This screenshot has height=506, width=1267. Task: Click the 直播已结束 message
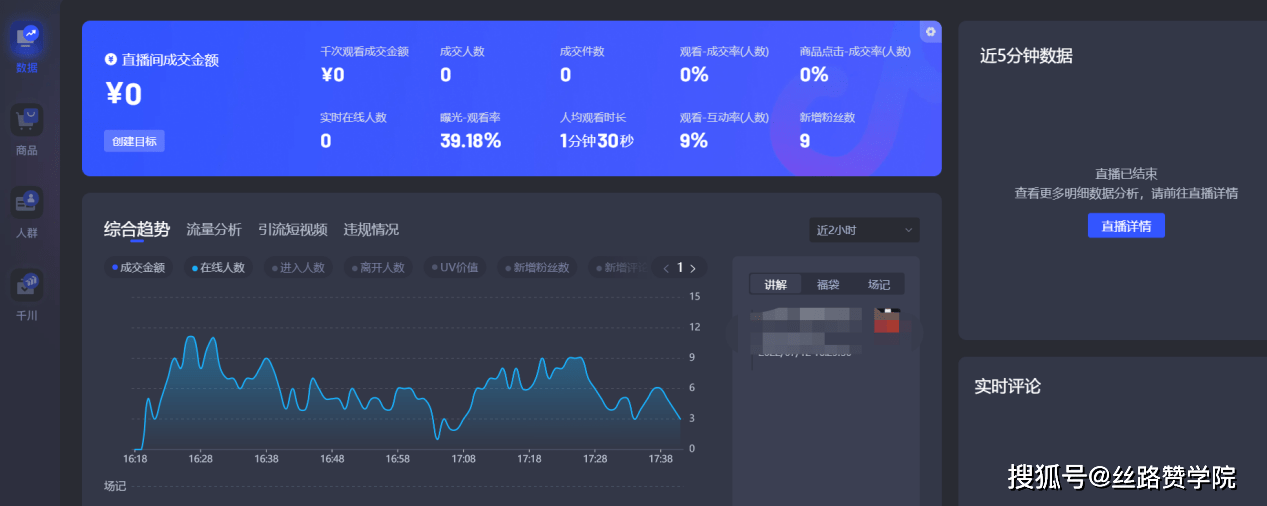tap(1126, 174)
